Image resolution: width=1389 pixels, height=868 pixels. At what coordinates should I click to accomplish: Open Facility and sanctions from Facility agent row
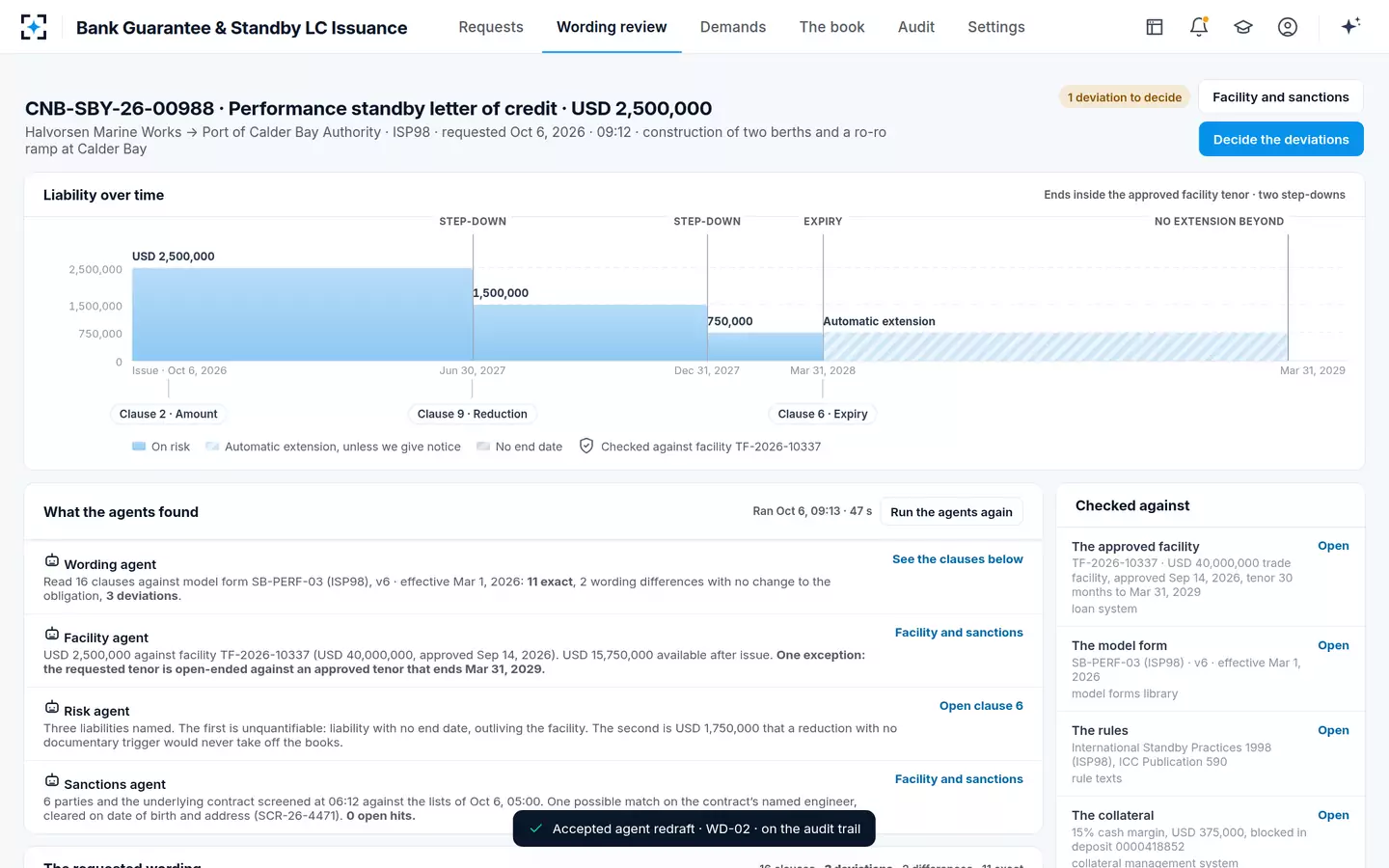point(959,633)
